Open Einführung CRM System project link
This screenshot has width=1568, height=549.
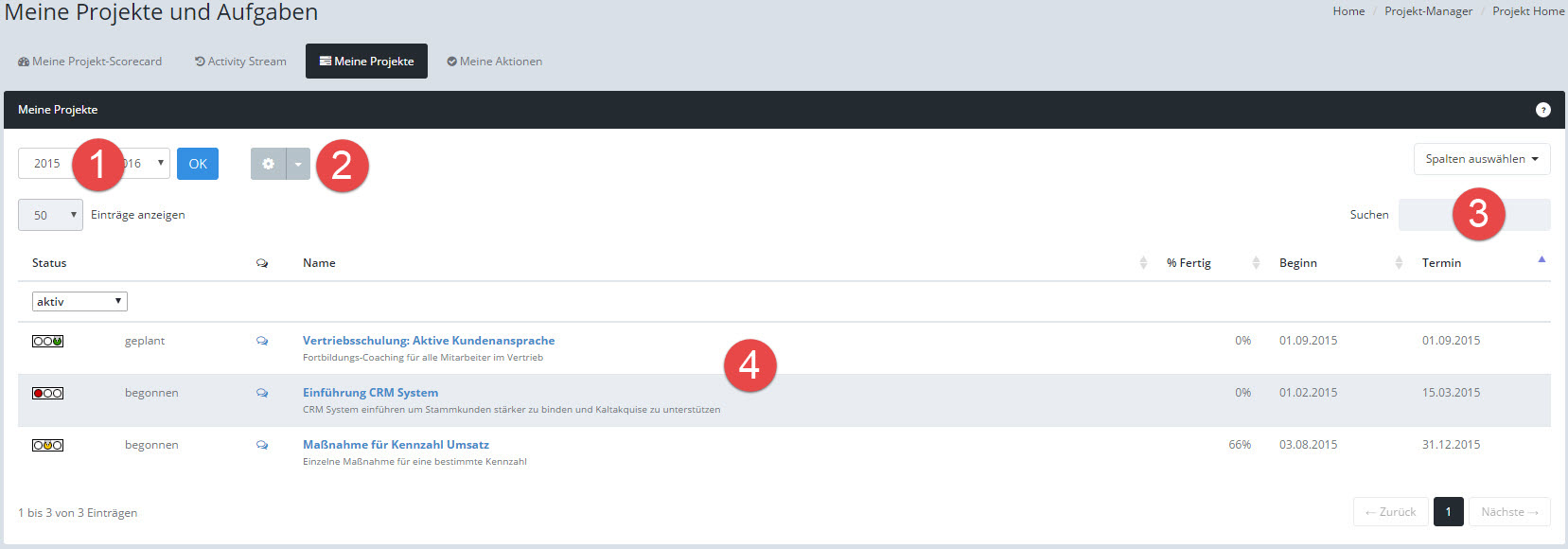click(370, 393)
